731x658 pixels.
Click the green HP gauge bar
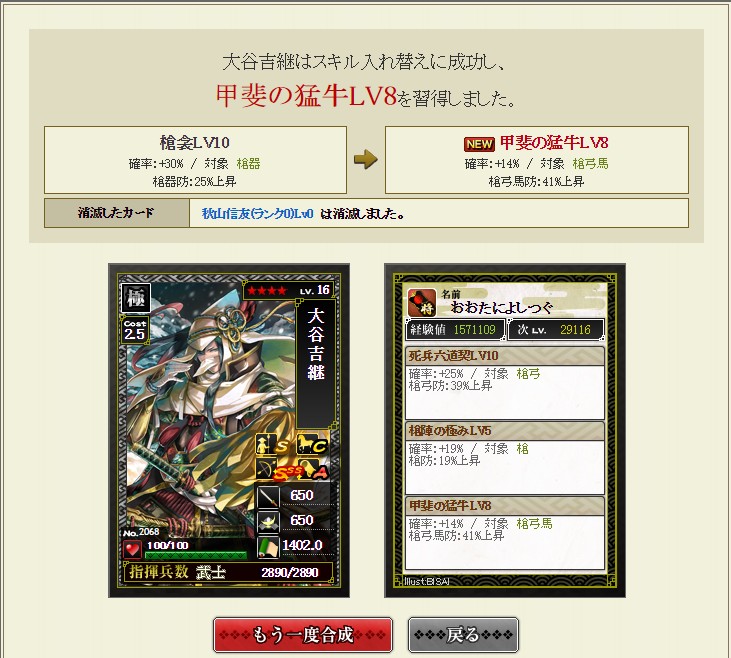196,555
